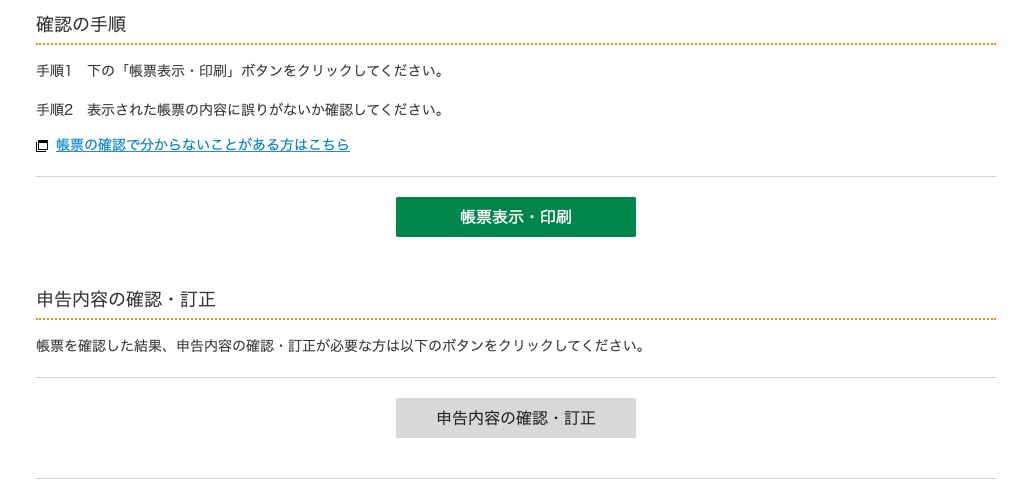Viewport: 1032px width, 483px height.
Task: Click the paragraph starting 帳票を確認した結果
Action: 340,345
